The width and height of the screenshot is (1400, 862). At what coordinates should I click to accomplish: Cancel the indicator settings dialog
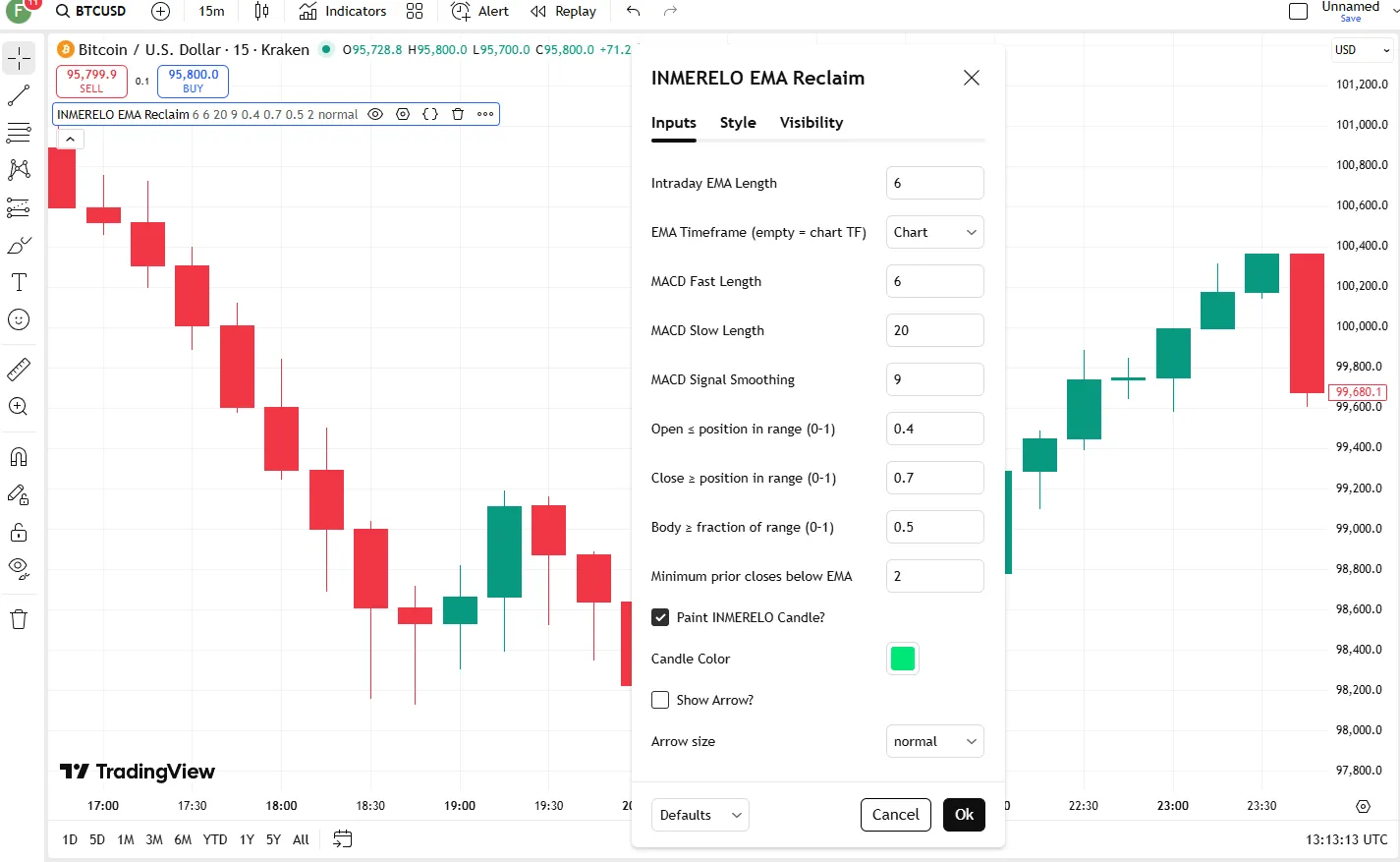click(895, 815)
